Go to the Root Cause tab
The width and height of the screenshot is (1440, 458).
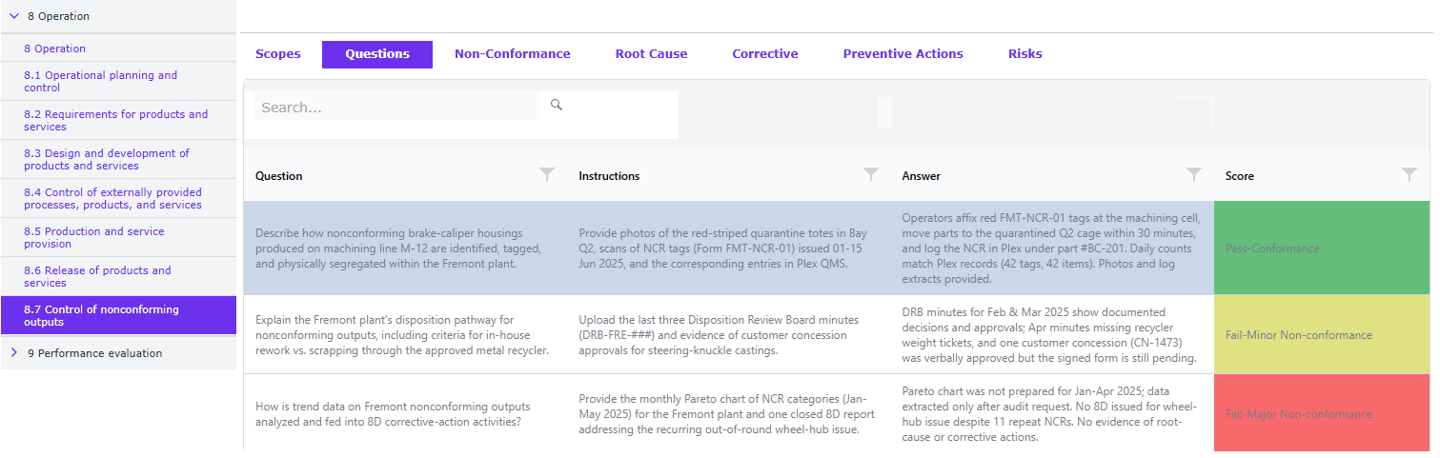click(x=651, y=54)
